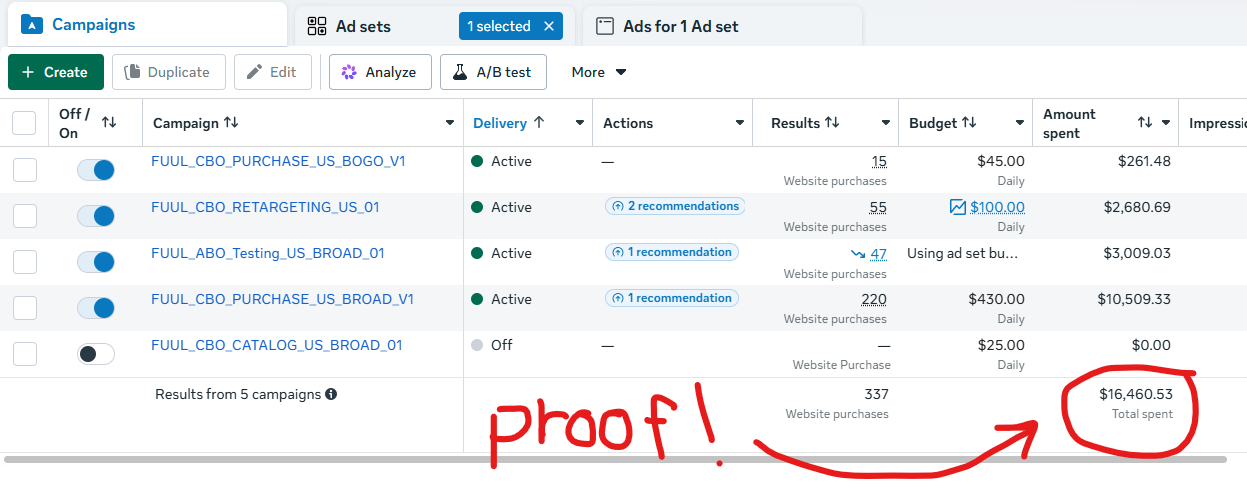
Task: Open FUUL_CBO_RETARGETING_US_01 campaign link
Action: click(x=265, y=207)
